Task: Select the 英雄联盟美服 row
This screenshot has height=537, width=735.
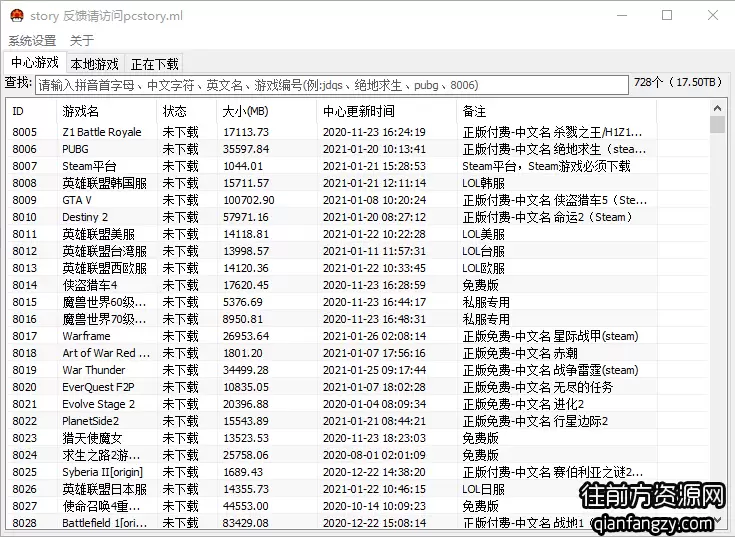Action: coord(358,234)
